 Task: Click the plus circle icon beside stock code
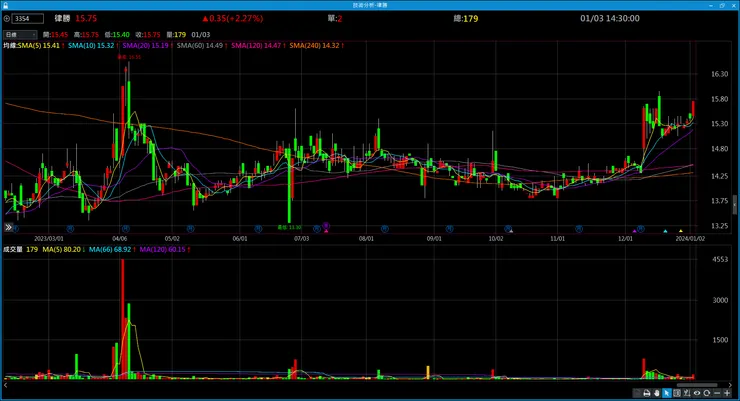(7, 19)
